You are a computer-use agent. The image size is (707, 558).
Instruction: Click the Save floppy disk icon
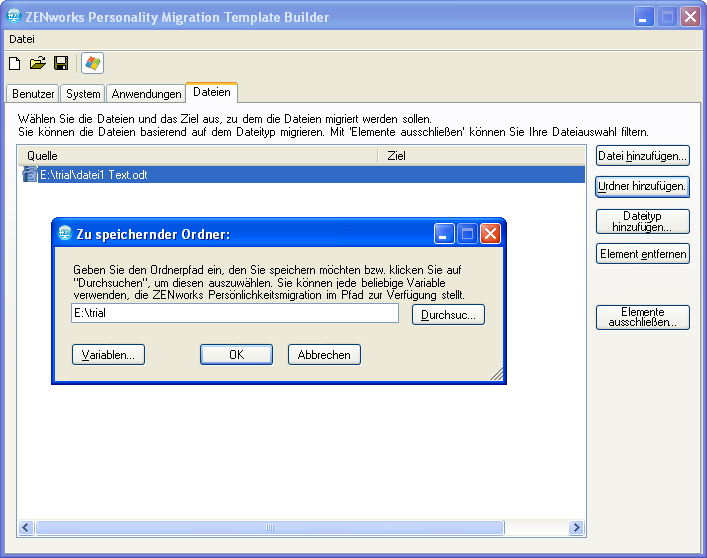(61, 63)
